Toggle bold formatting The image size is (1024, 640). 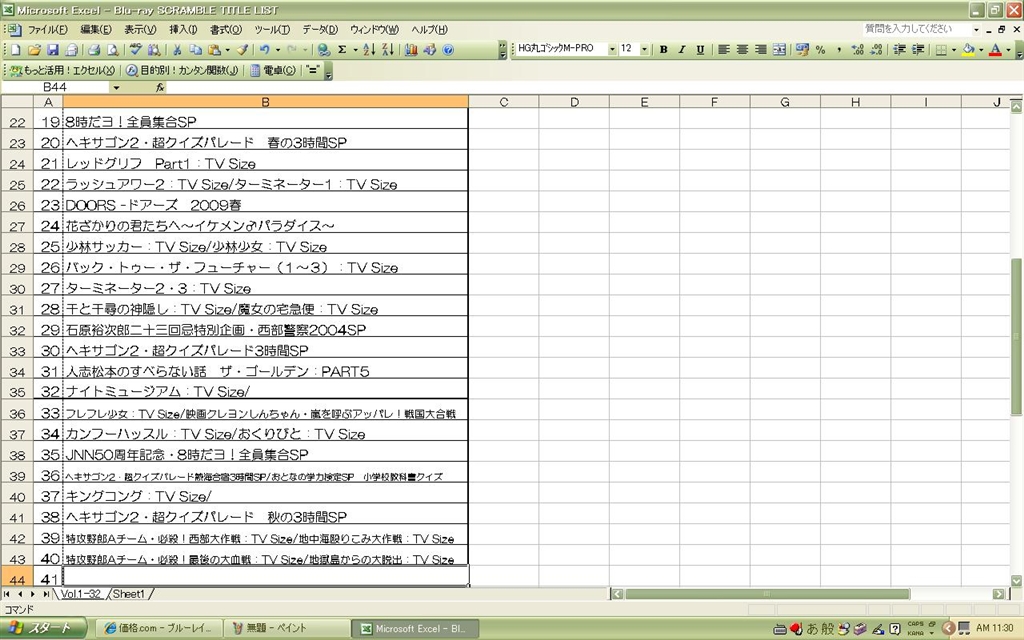click(664, 50)
